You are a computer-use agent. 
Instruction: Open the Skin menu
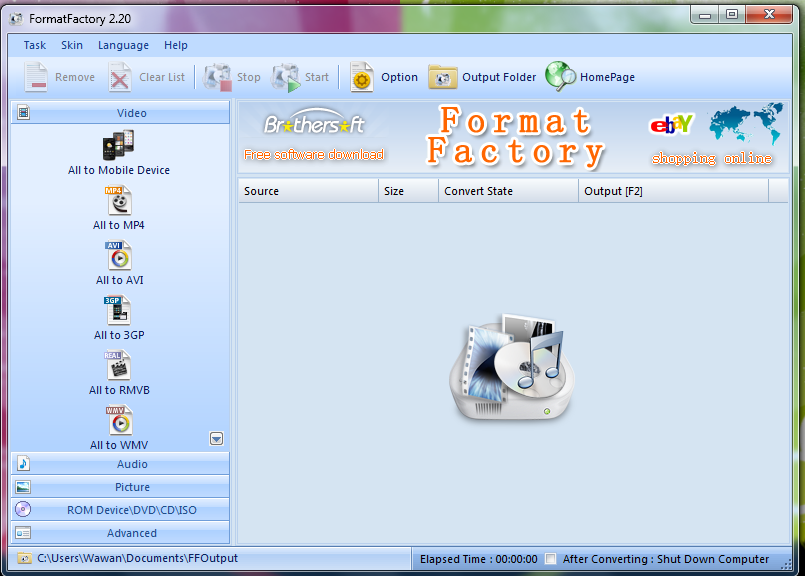pos(72,45)
